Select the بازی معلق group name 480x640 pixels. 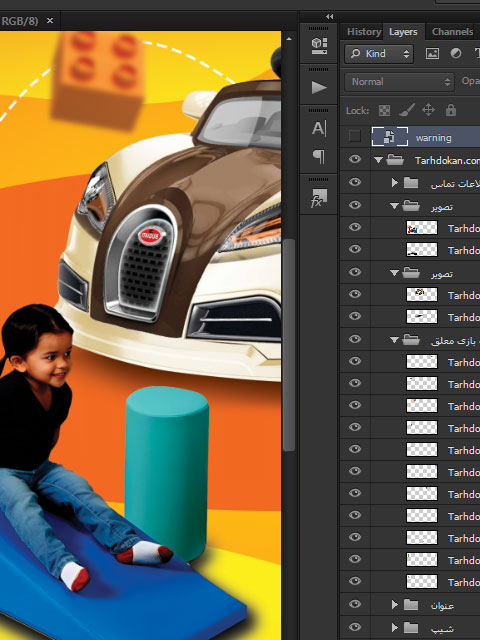[455, 340]
